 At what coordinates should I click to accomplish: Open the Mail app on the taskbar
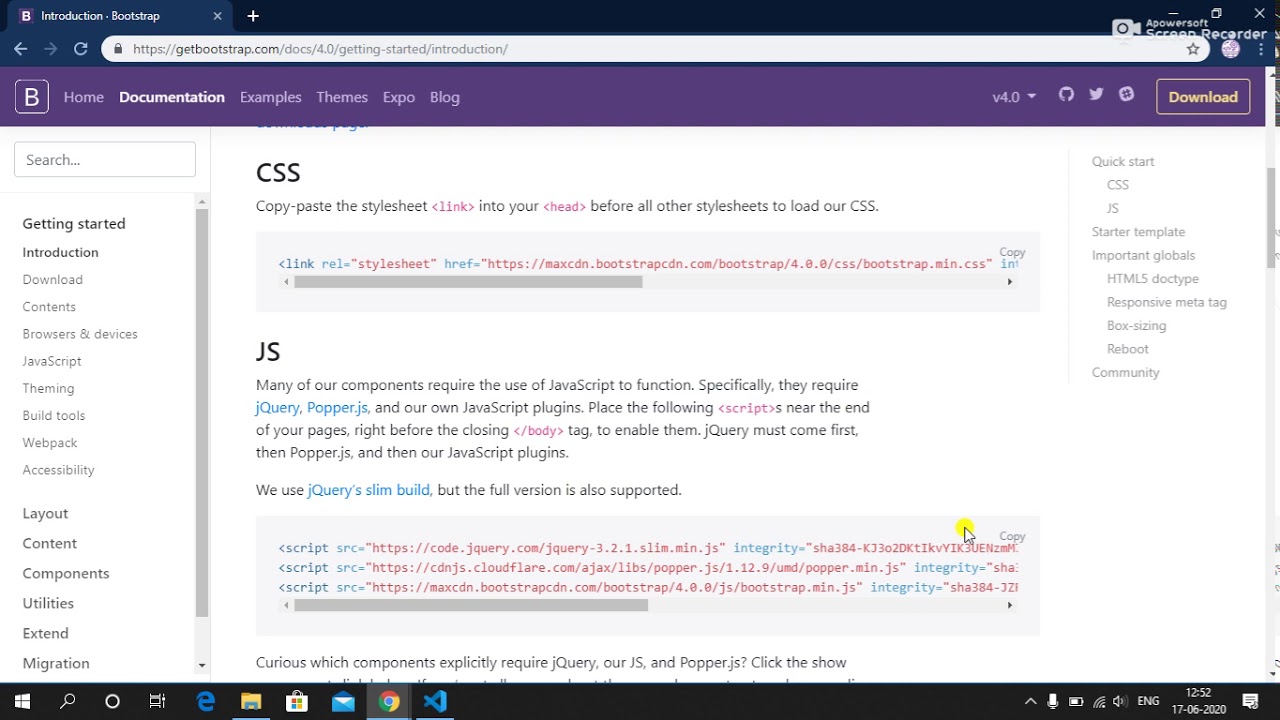[343, 702]
